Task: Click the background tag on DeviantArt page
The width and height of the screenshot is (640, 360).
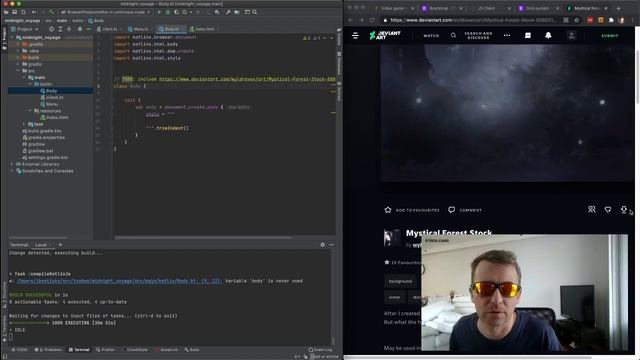Action: tap(400, 281)
